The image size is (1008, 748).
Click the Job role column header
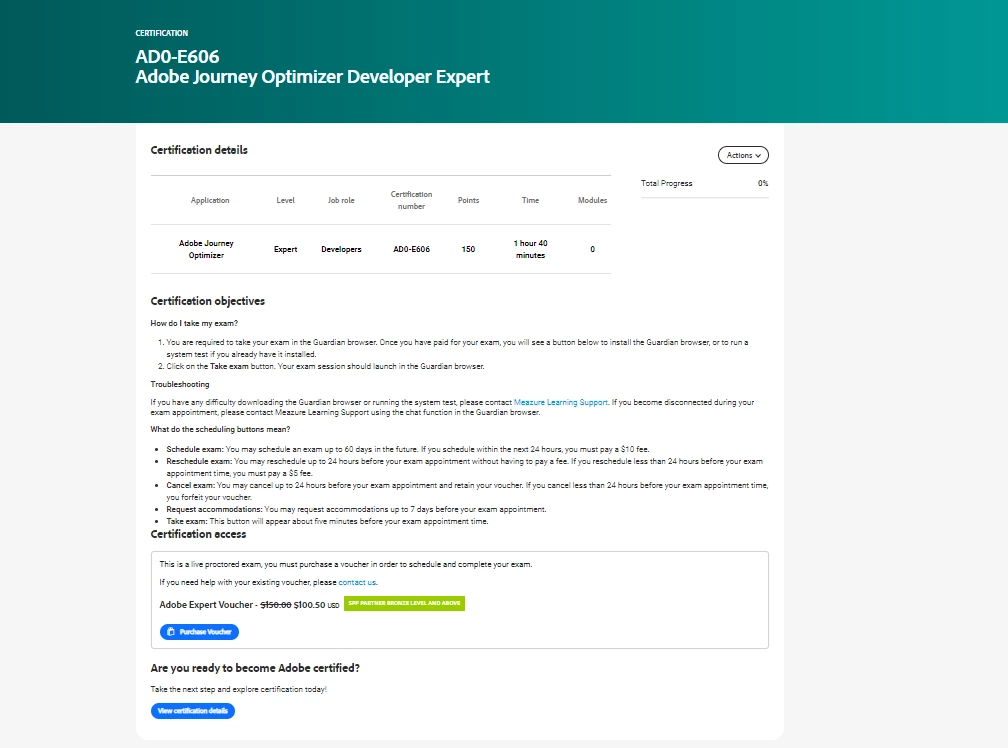pyautogui.click(x=341, y=200)
